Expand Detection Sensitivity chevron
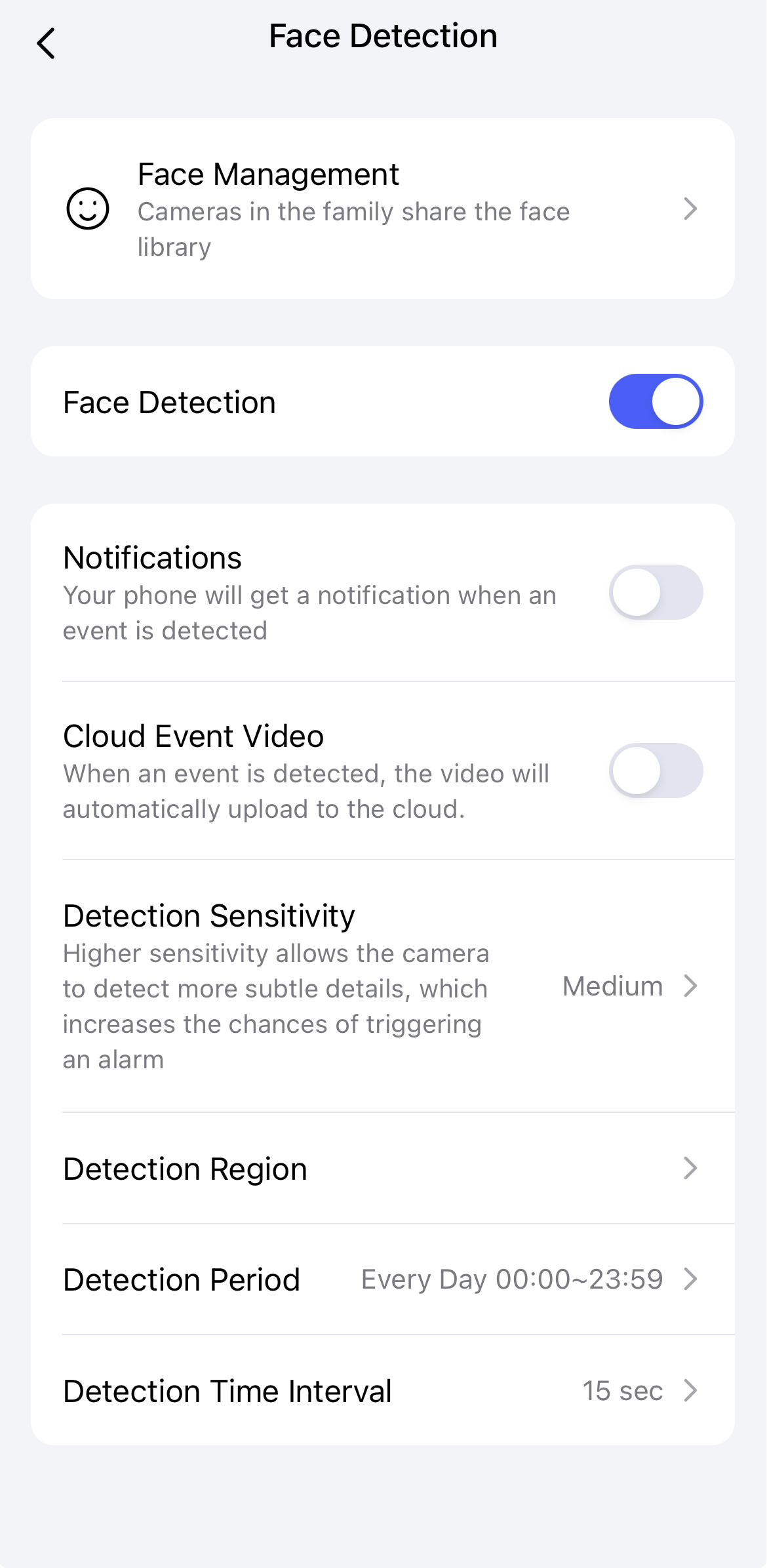 [x=690, y=986]
